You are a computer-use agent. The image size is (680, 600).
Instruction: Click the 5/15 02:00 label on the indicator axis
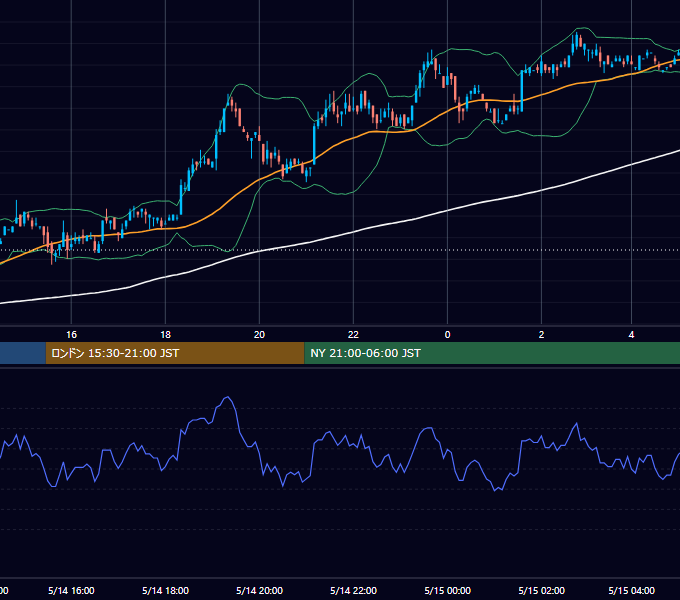click(541, 590)
